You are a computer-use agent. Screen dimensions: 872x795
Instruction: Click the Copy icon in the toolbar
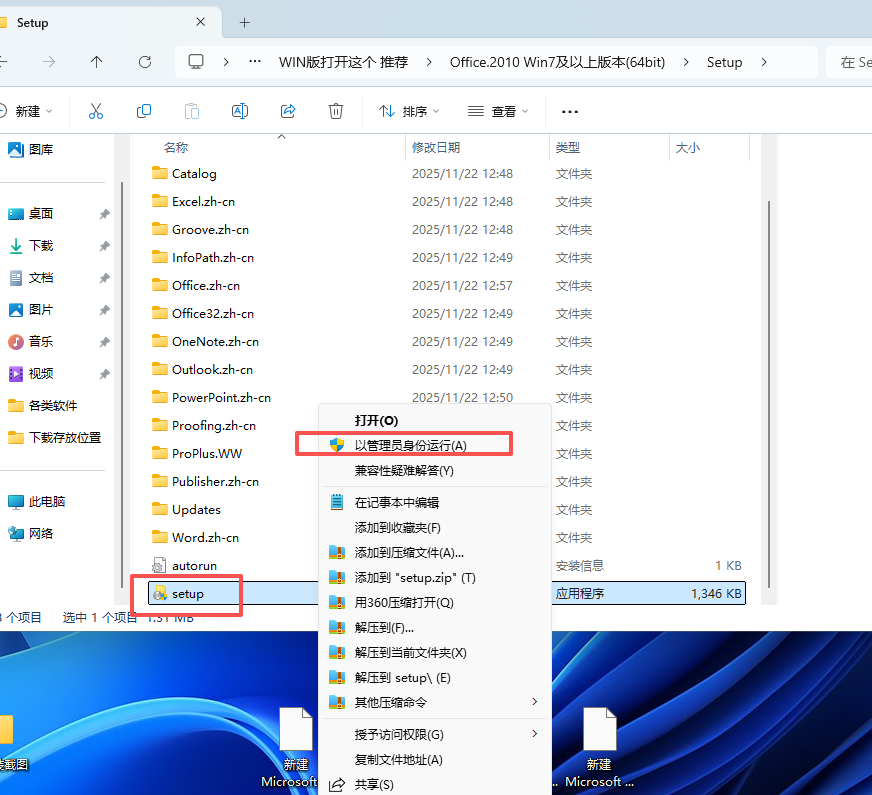[x=144, y=111]
